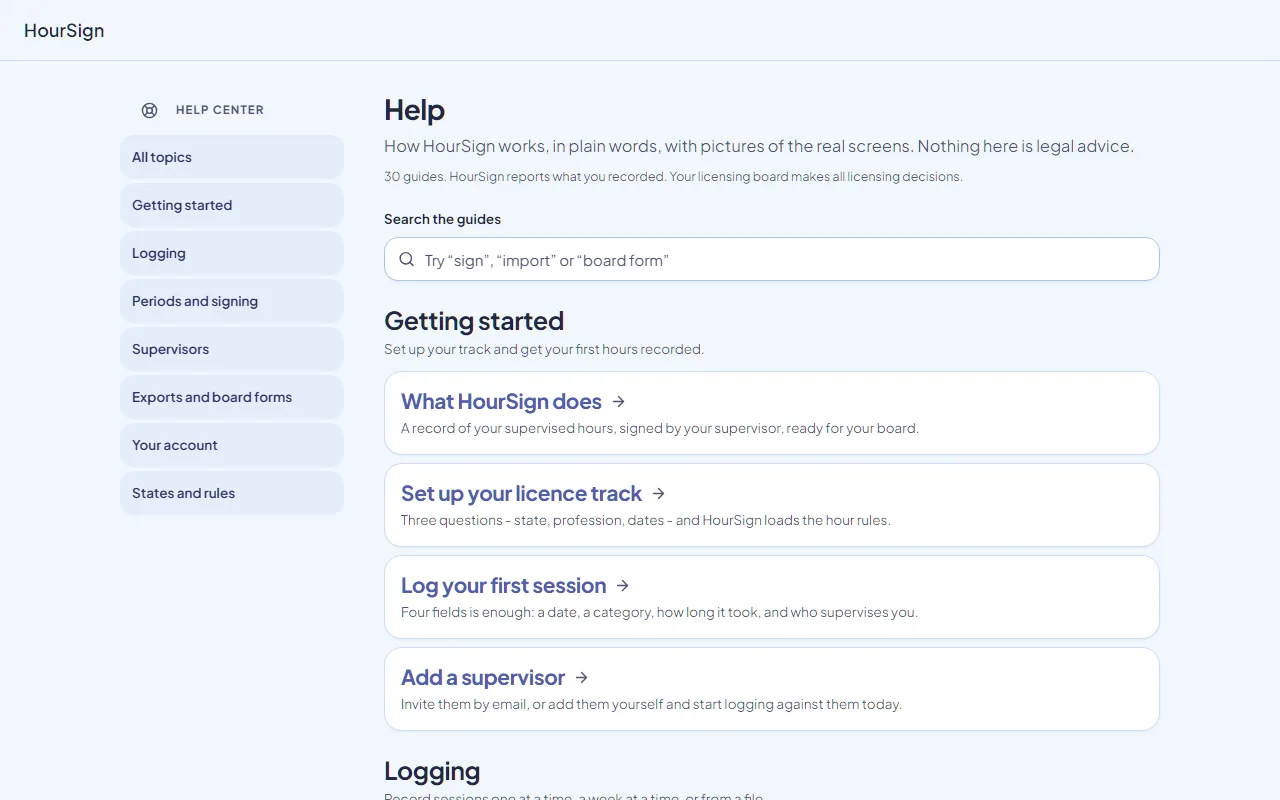Click arrow beside Set up your licence track
The image size is (1280, 800).
point(659,493)
